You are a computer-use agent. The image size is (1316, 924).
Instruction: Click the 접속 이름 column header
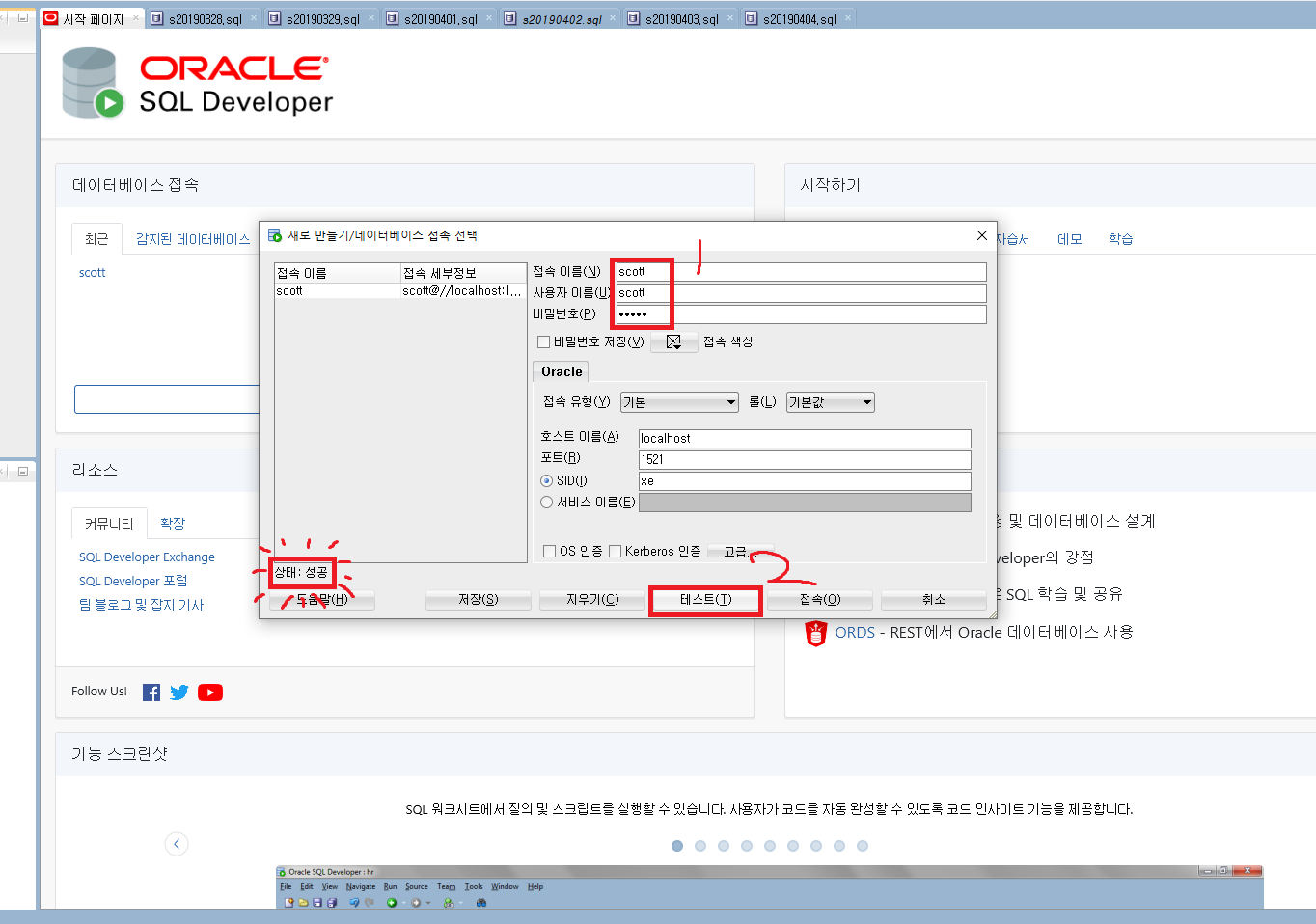pyautogui.click(x=338, y=273)
